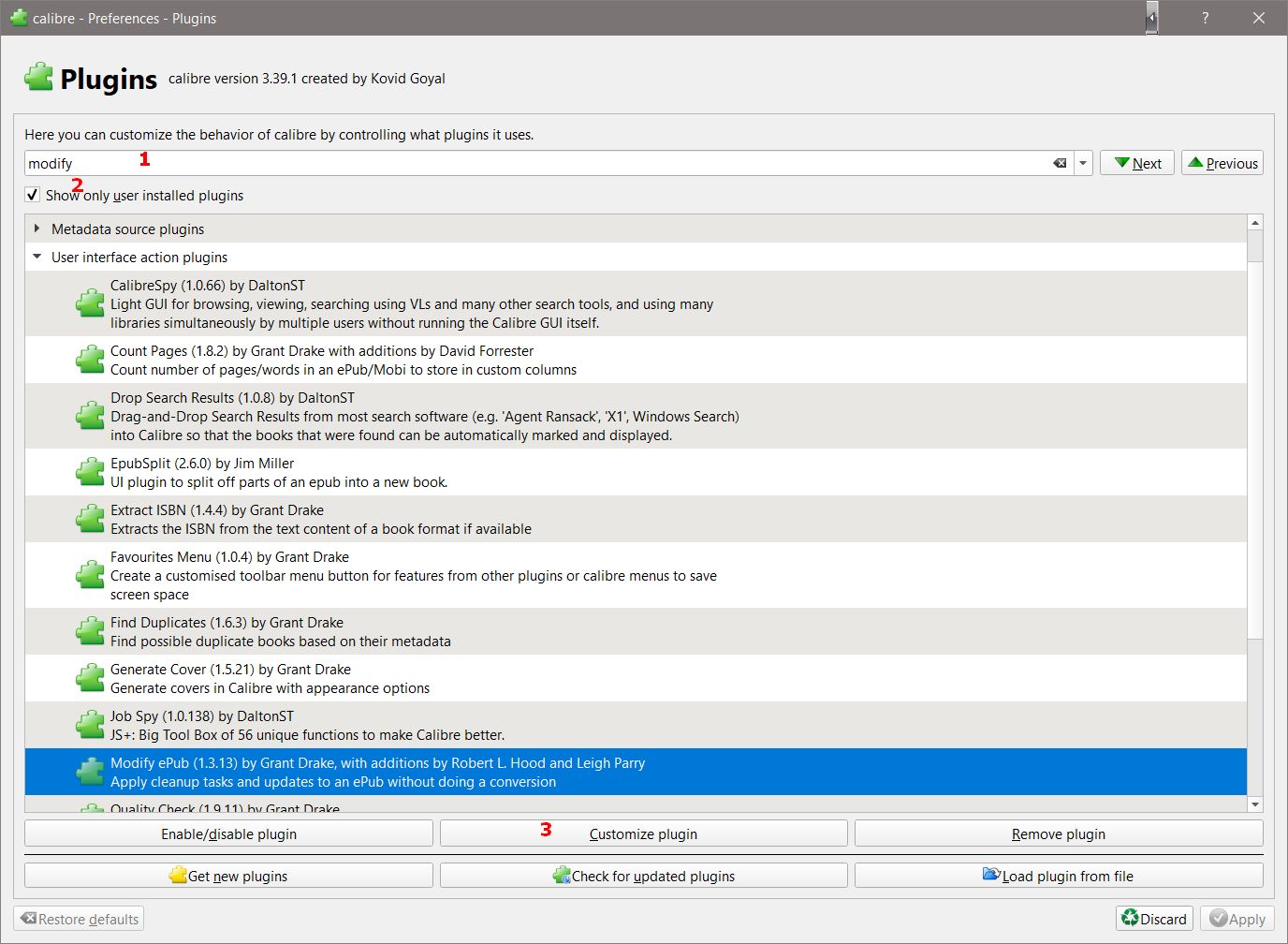Click the EpubSplit plugin puzzle icon

coord(90,472)
